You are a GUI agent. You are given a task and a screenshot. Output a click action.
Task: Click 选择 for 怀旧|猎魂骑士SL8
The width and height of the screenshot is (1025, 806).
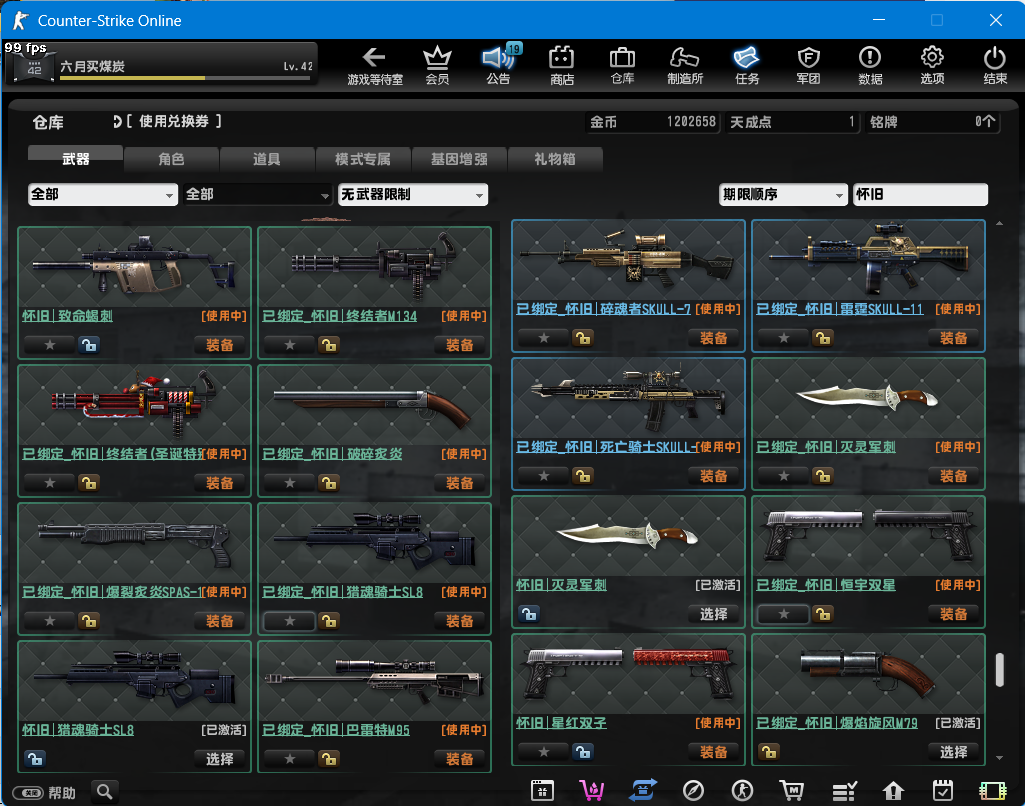[220, 759]
